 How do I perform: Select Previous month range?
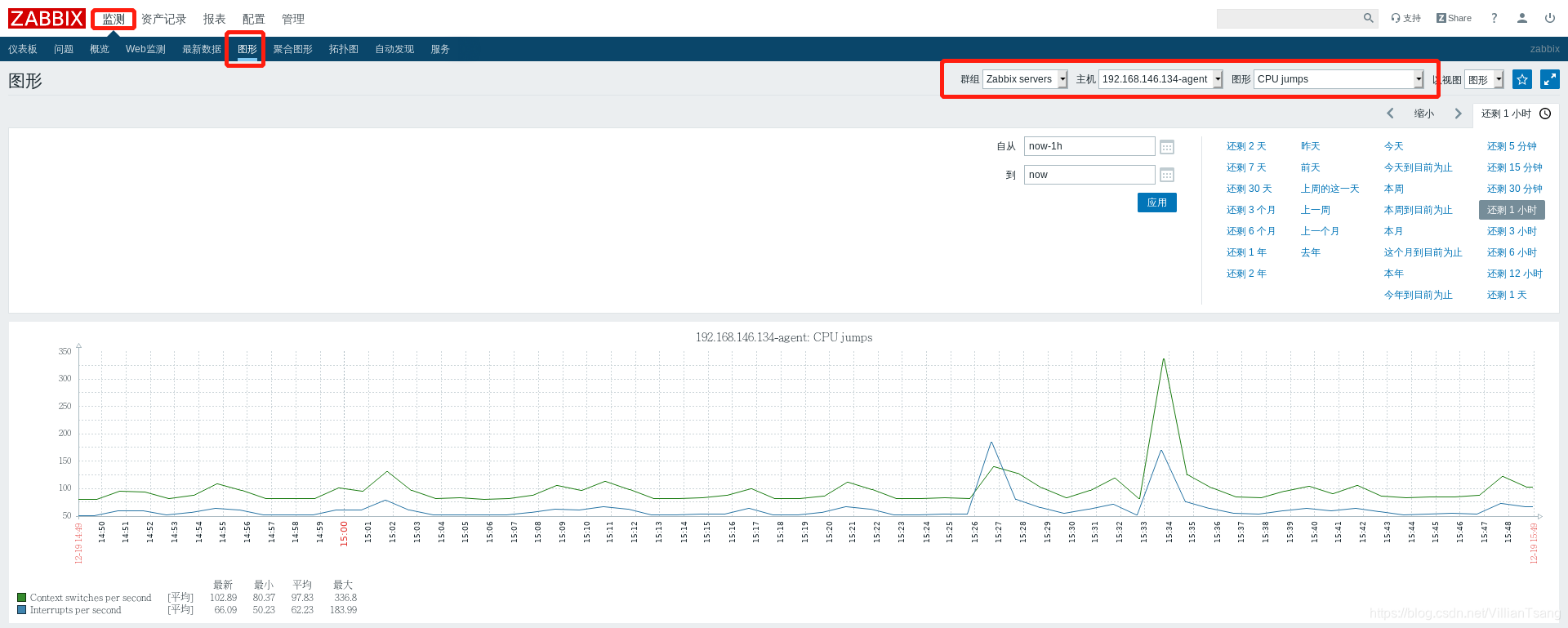click(1321, 231)
